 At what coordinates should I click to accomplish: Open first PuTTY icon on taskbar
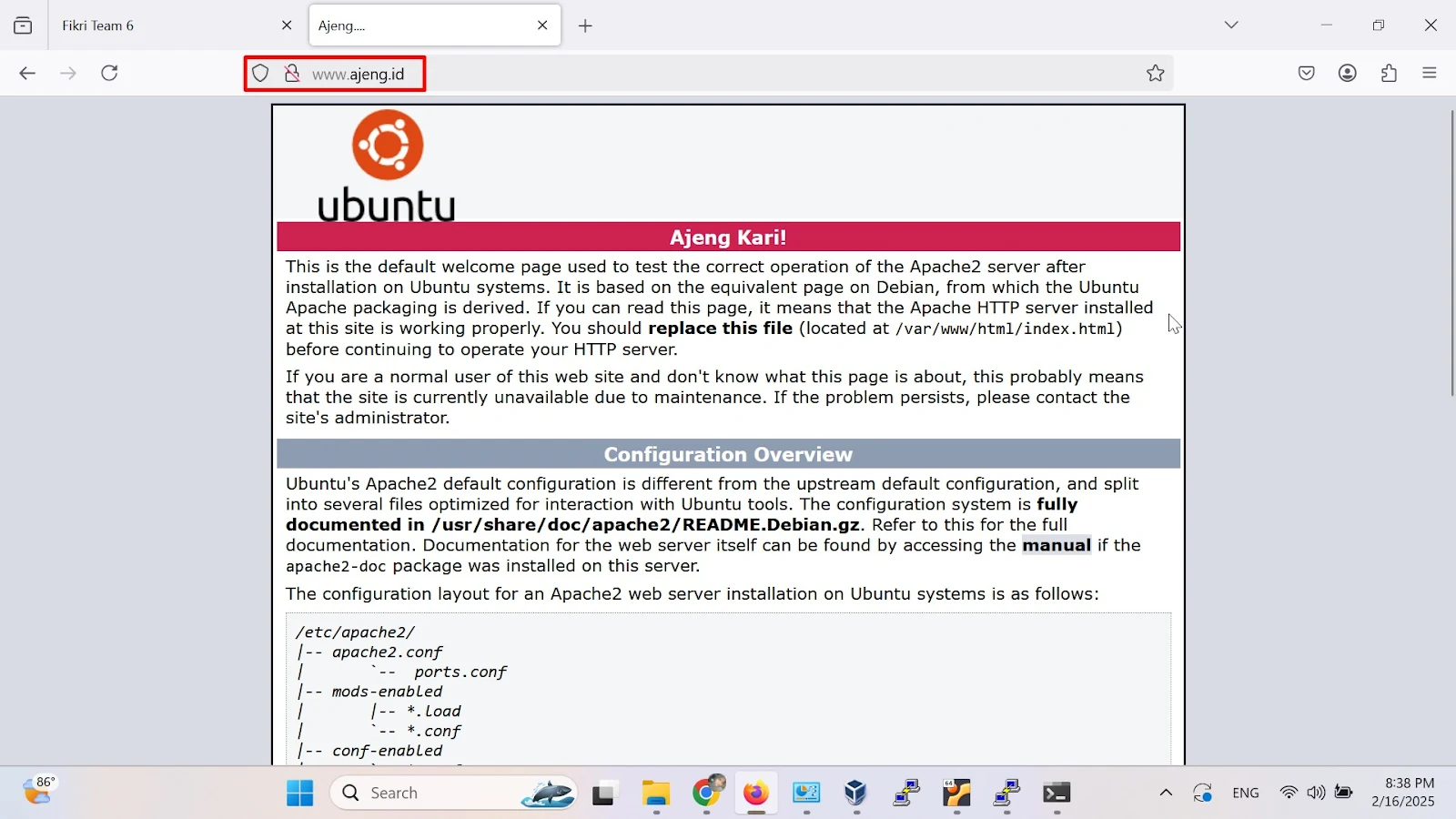click(x=906, y=794)
